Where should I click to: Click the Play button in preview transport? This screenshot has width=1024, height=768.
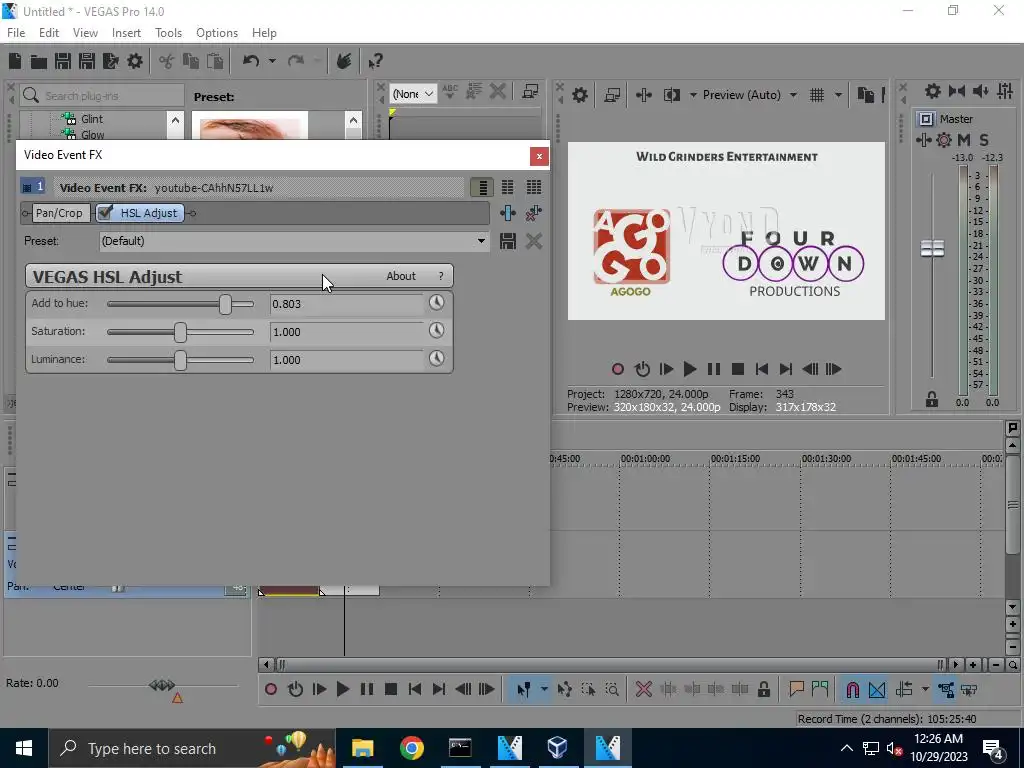(x=689, y=369)
